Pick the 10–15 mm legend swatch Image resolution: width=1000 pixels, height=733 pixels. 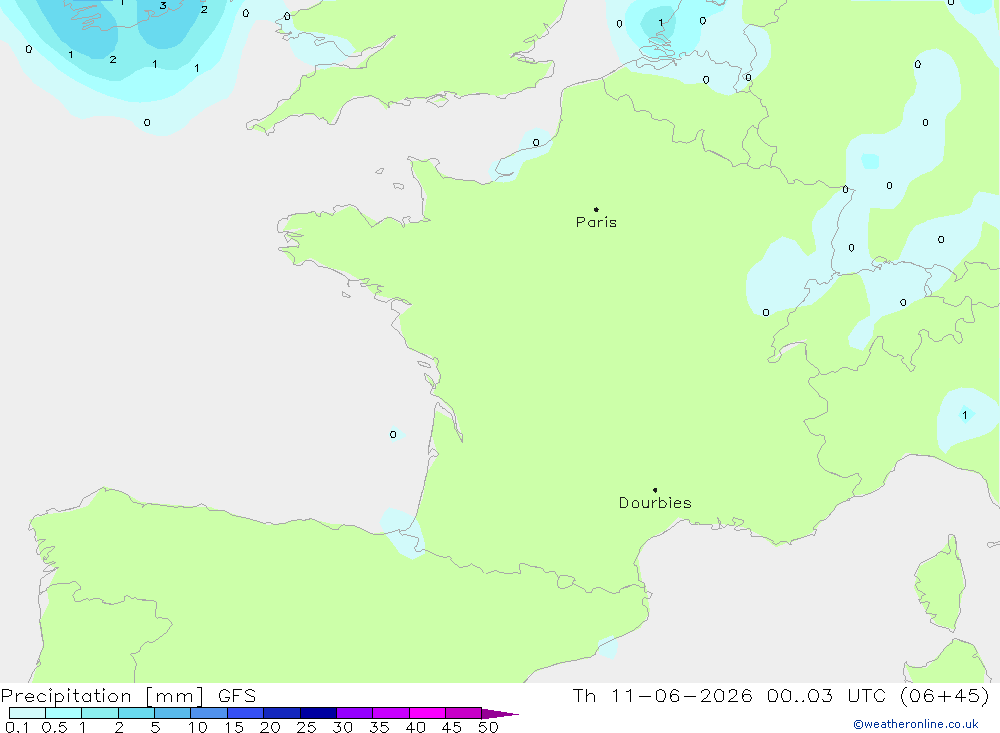click(x=209, y=713)
